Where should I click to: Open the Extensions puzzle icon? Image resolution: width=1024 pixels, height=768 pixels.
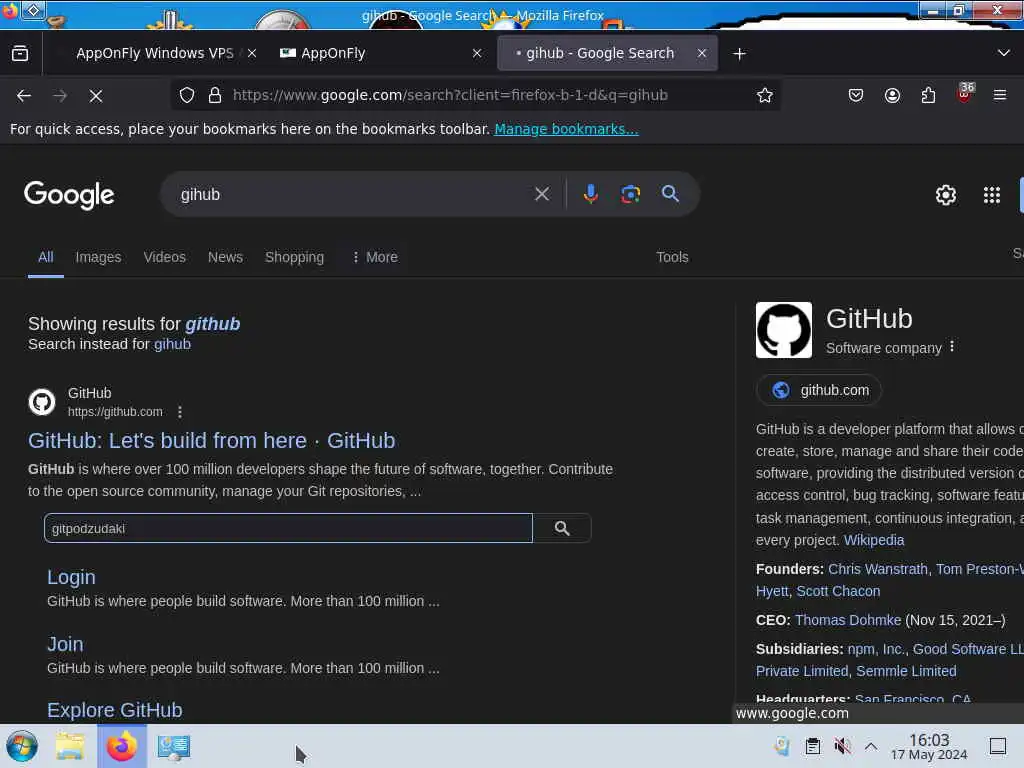(928, 95)
